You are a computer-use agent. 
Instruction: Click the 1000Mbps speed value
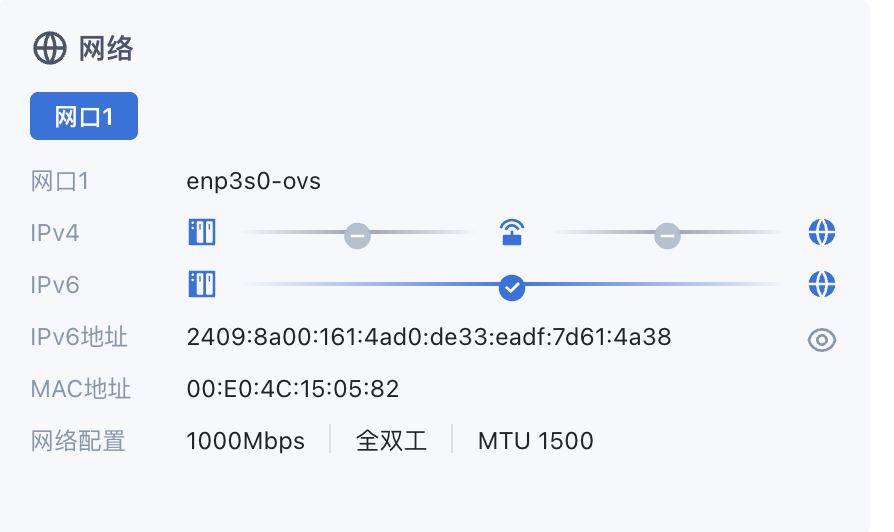point(246,441)
